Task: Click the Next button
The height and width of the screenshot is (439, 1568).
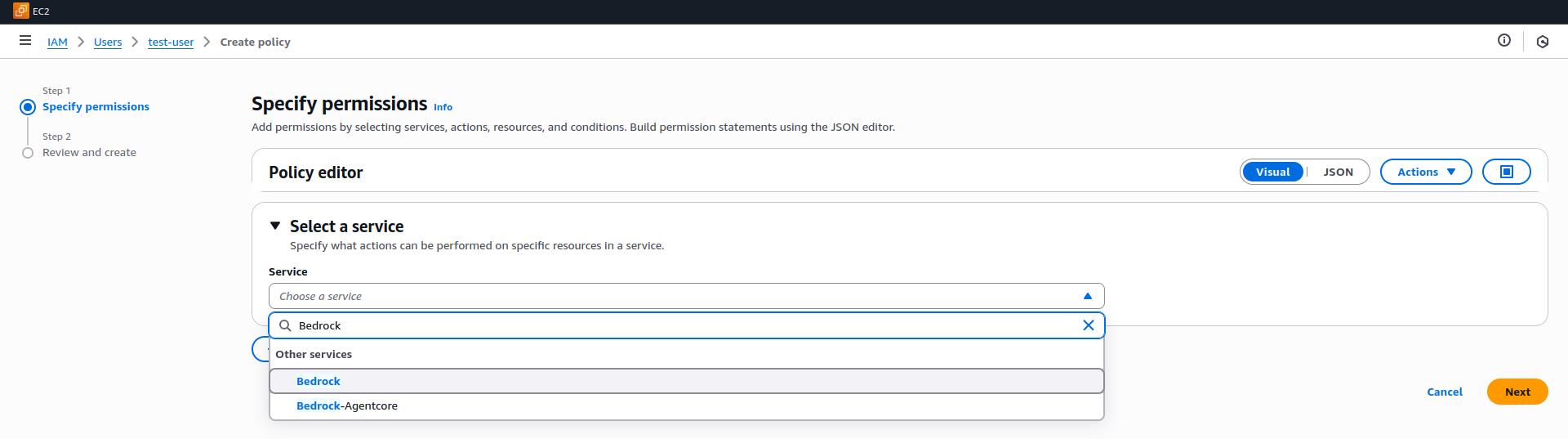Action: (1517, 392)
